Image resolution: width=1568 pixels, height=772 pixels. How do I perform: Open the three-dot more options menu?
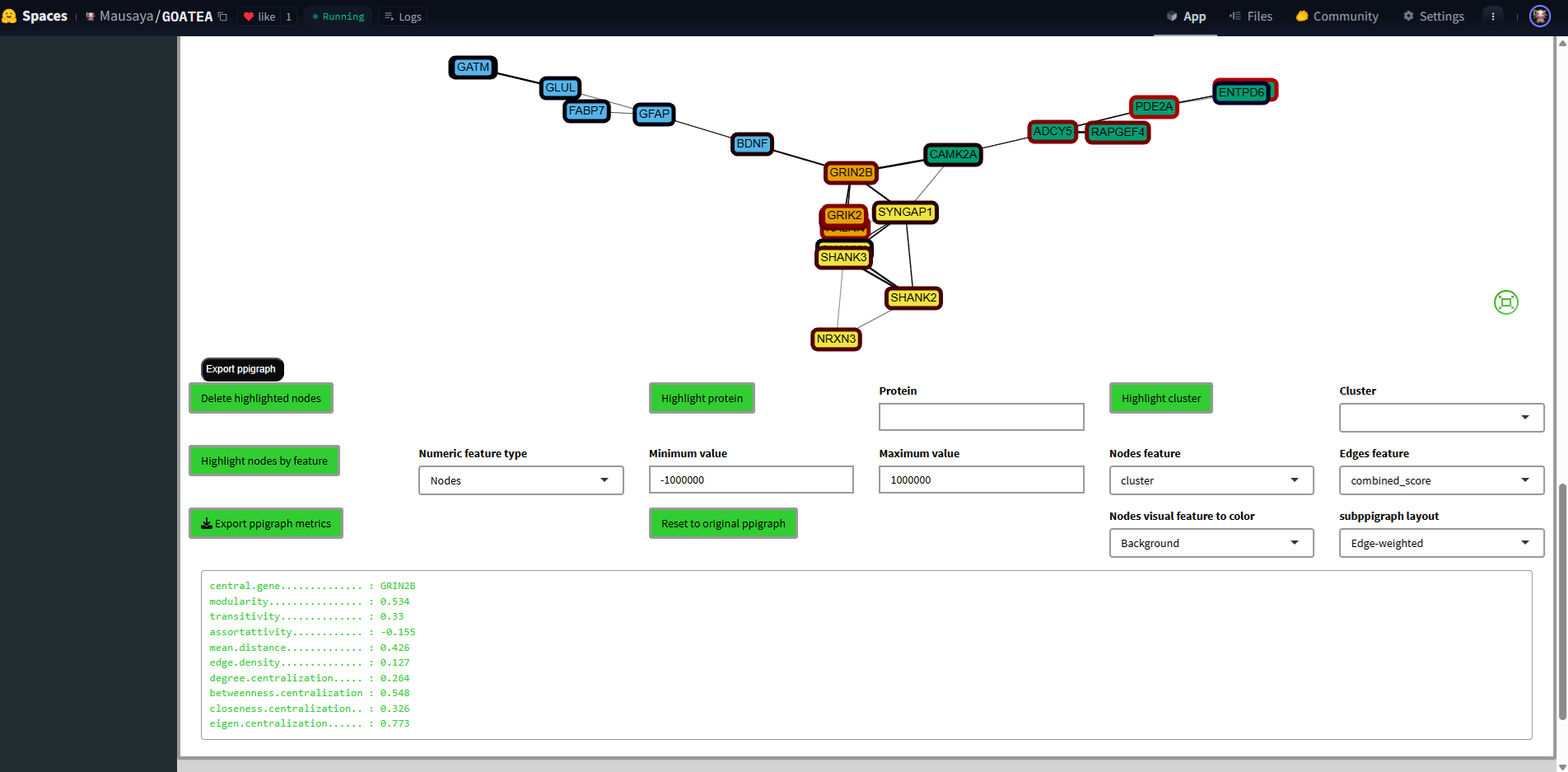[1492, 16]
